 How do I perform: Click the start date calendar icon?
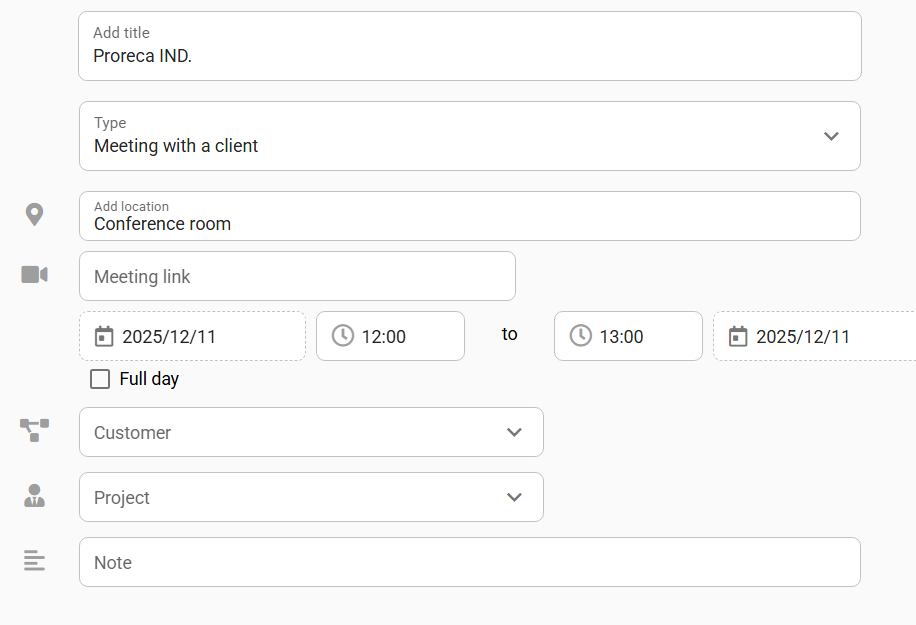coord(103,336)
